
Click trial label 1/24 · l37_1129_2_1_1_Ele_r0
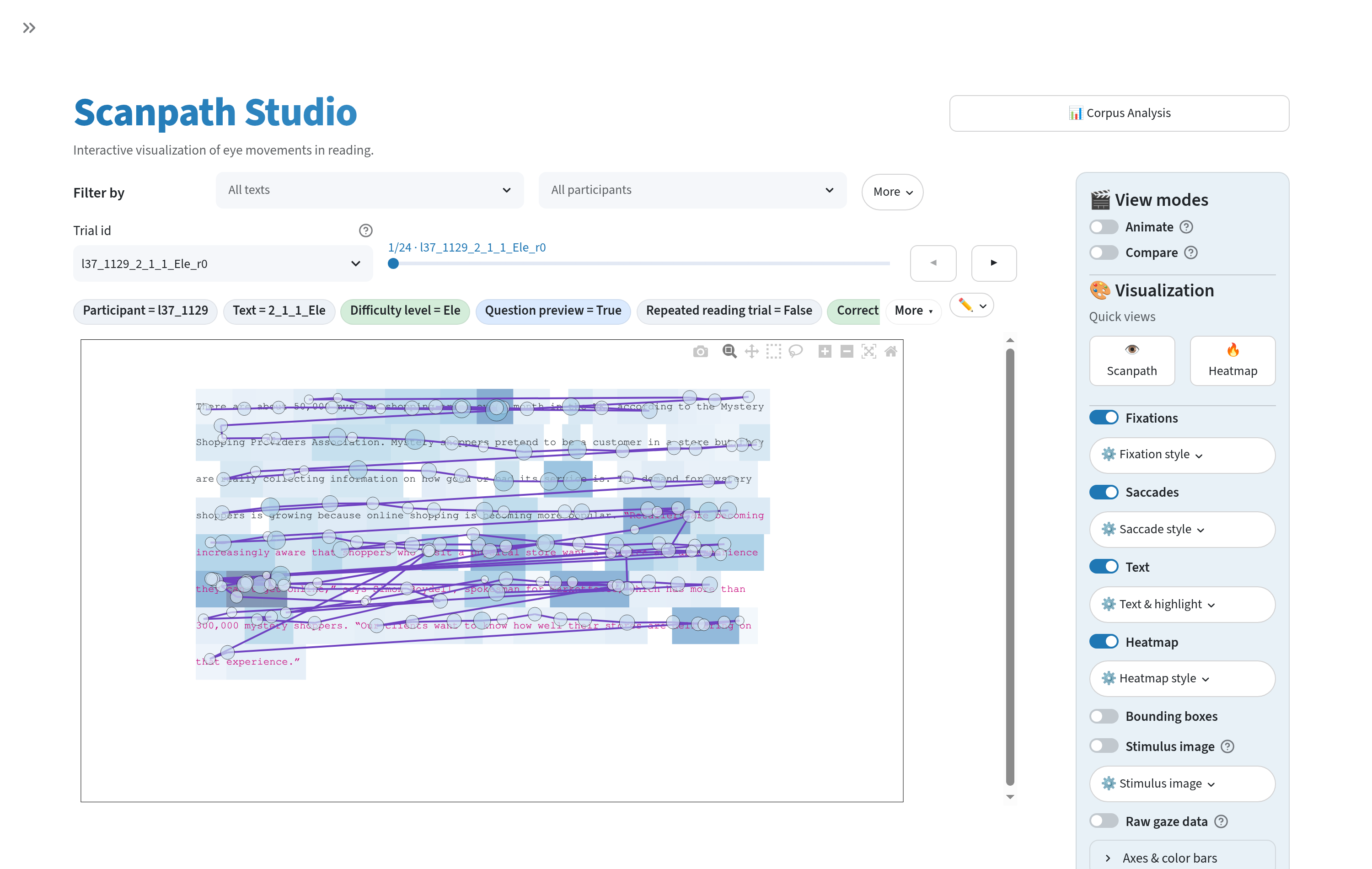pyautogui.click(x=466, y=247)
